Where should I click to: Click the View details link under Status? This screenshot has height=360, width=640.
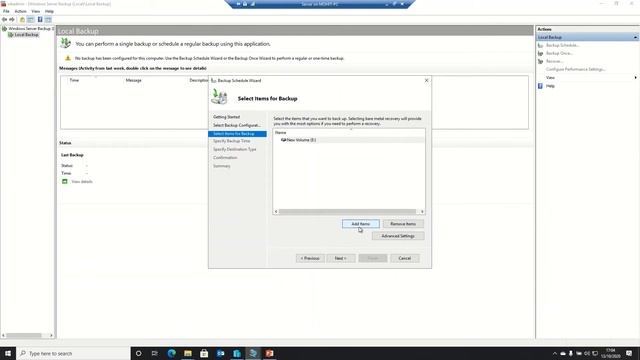(82, 182)
